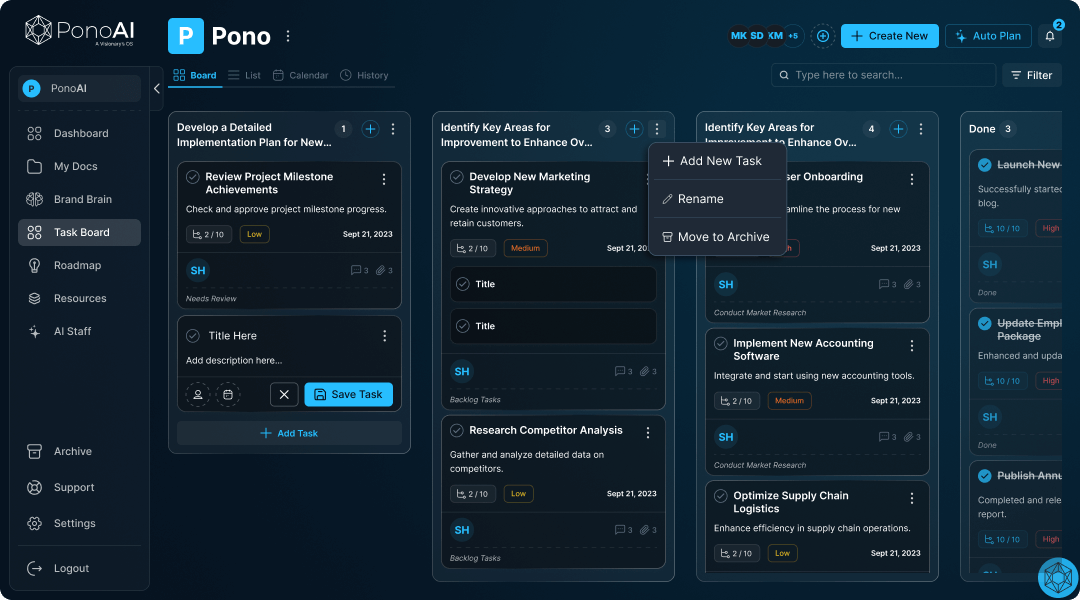1080x600 pixels.
Task: Open the AI assistant bubble at bottom right
Action: [x=1057, y=577]
